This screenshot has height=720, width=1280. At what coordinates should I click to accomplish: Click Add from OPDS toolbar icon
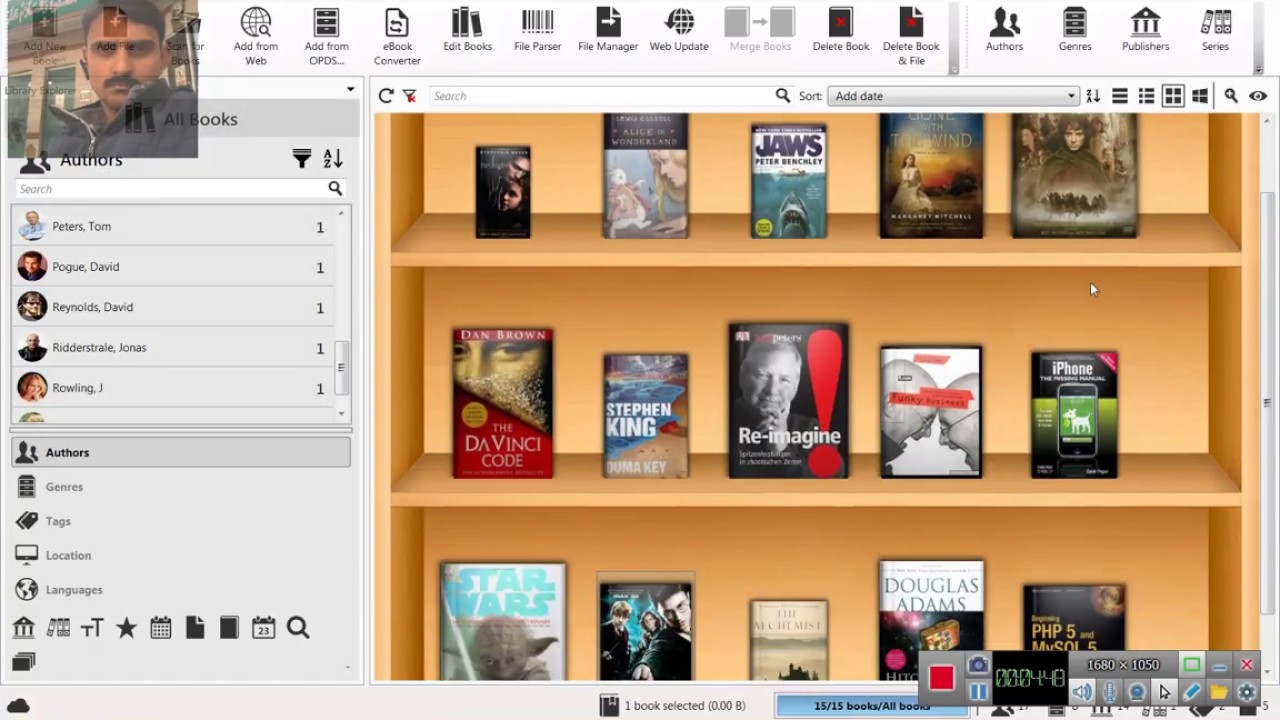tap(326, 36)
